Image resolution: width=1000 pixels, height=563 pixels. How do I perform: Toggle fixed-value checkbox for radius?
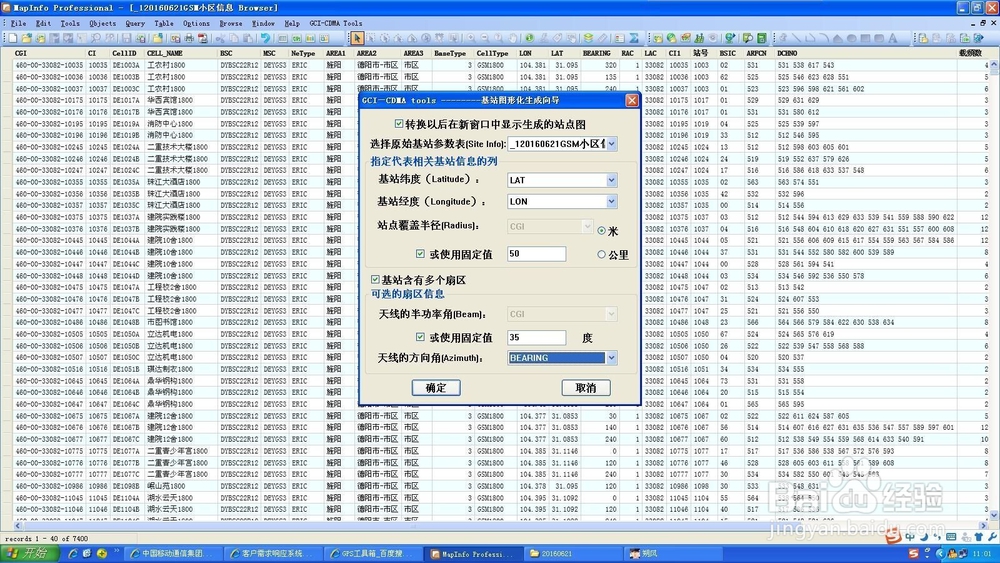(x=420, y=254)
